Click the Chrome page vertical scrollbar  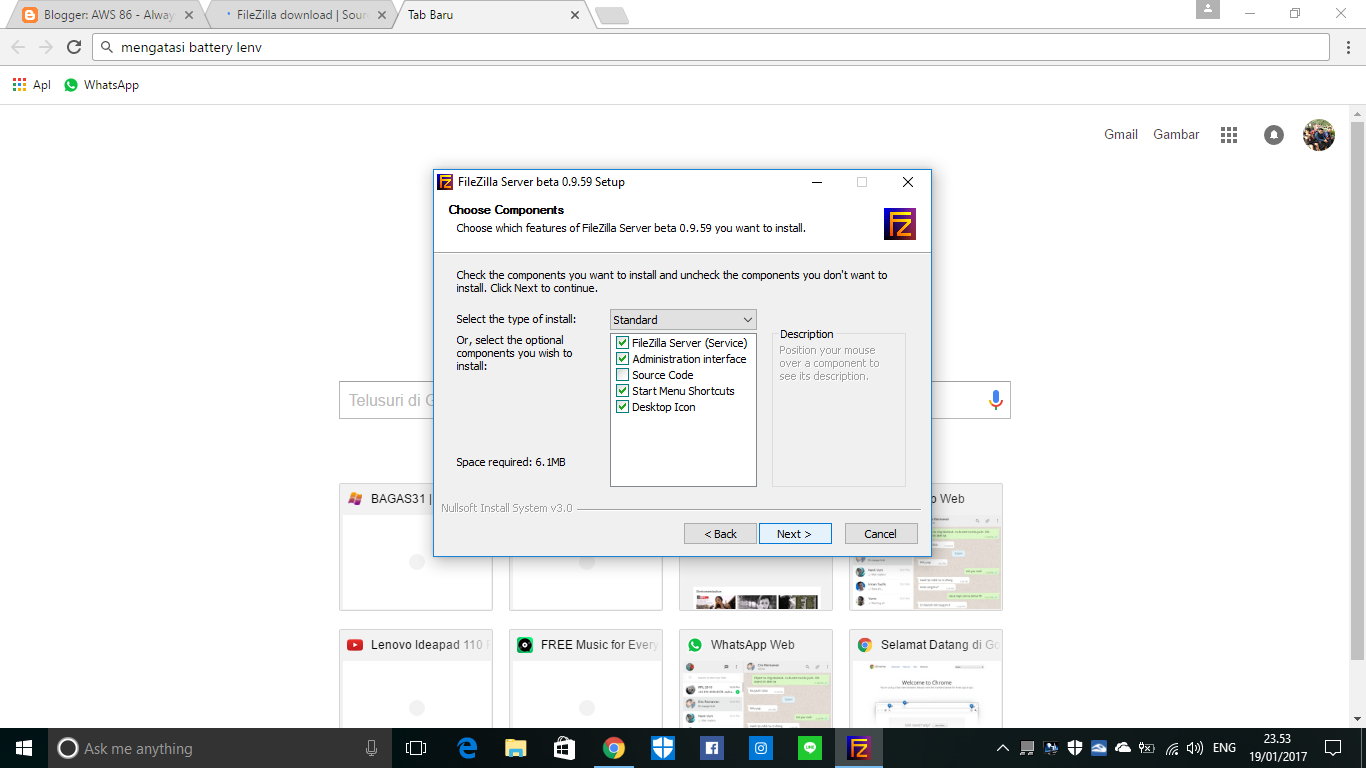(x=1357, y=390)
